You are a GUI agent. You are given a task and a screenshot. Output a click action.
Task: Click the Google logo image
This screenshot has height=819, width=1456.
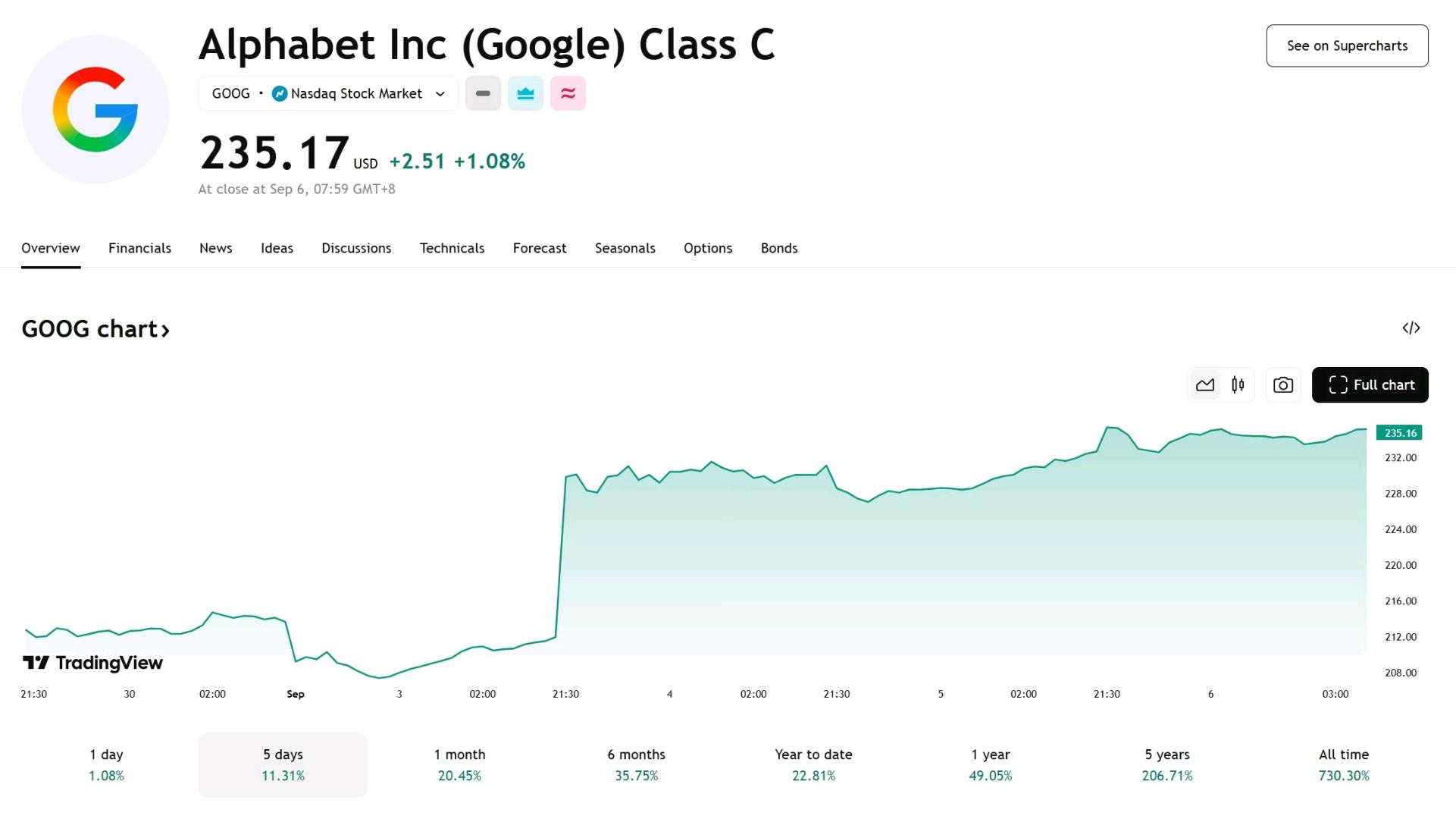click(x=96, y=109)
